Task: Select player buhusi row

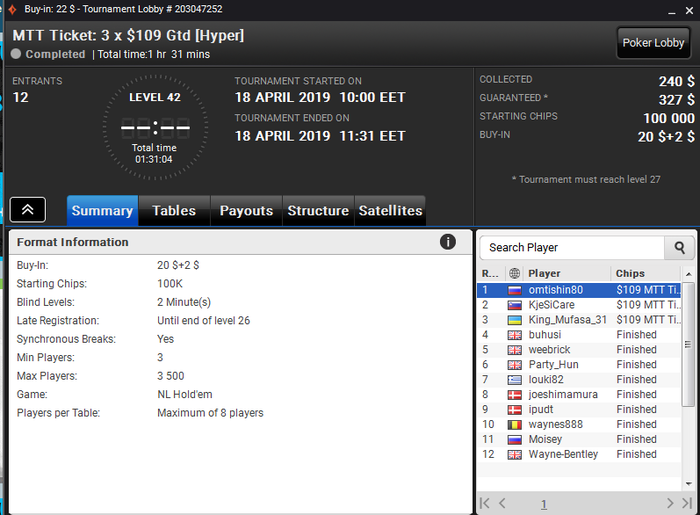Action: [x=579, y=335]
